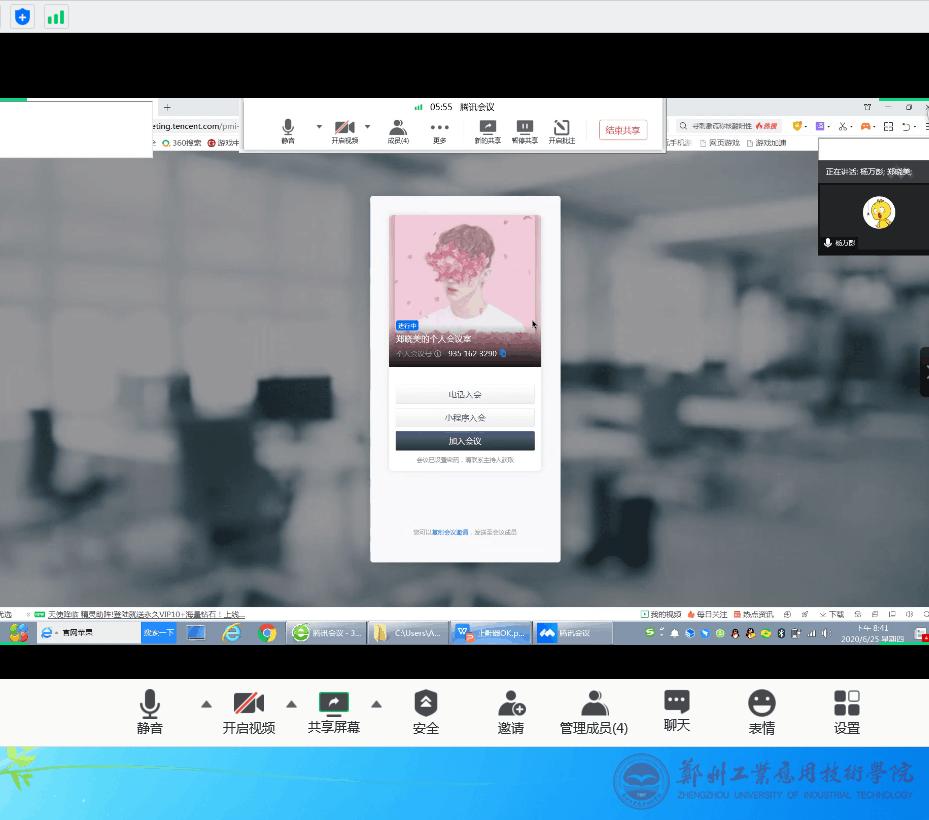929x820 pixels.
Task: Click the 暂停共享 pause sharing icon
Action: coord(524,131)
